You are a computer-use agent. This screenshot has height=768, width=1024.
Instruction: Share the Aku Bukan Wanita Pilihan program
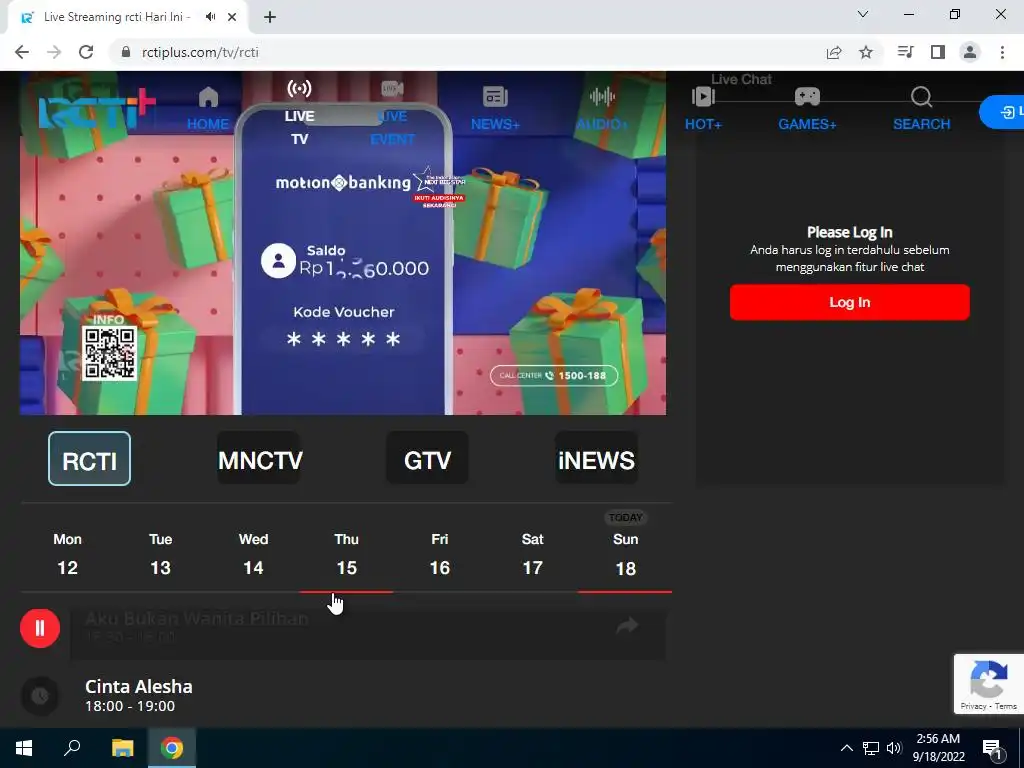627,626
